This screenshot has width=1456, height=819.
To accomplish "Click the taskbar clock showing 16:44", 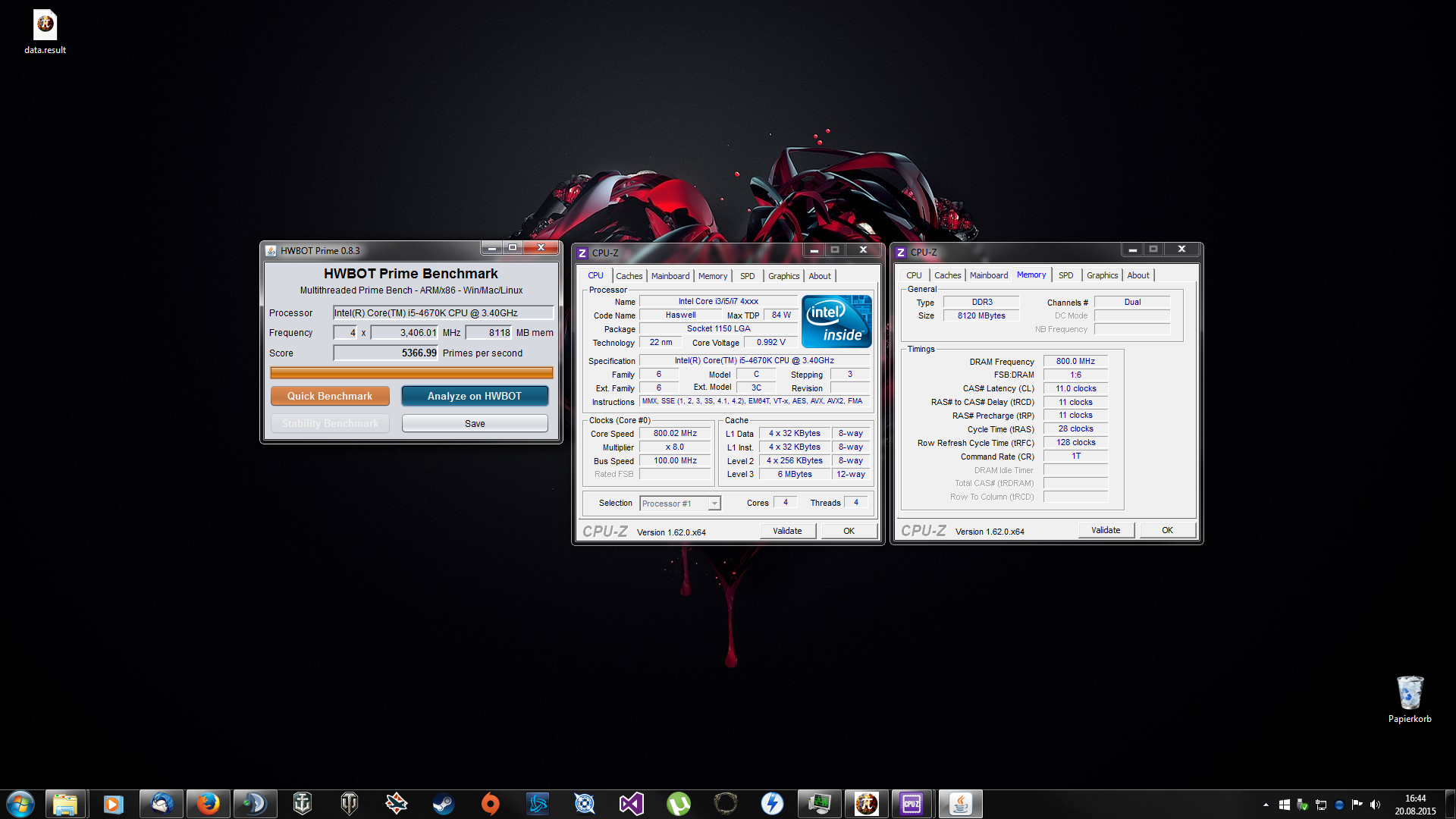I will point(1415,805).
